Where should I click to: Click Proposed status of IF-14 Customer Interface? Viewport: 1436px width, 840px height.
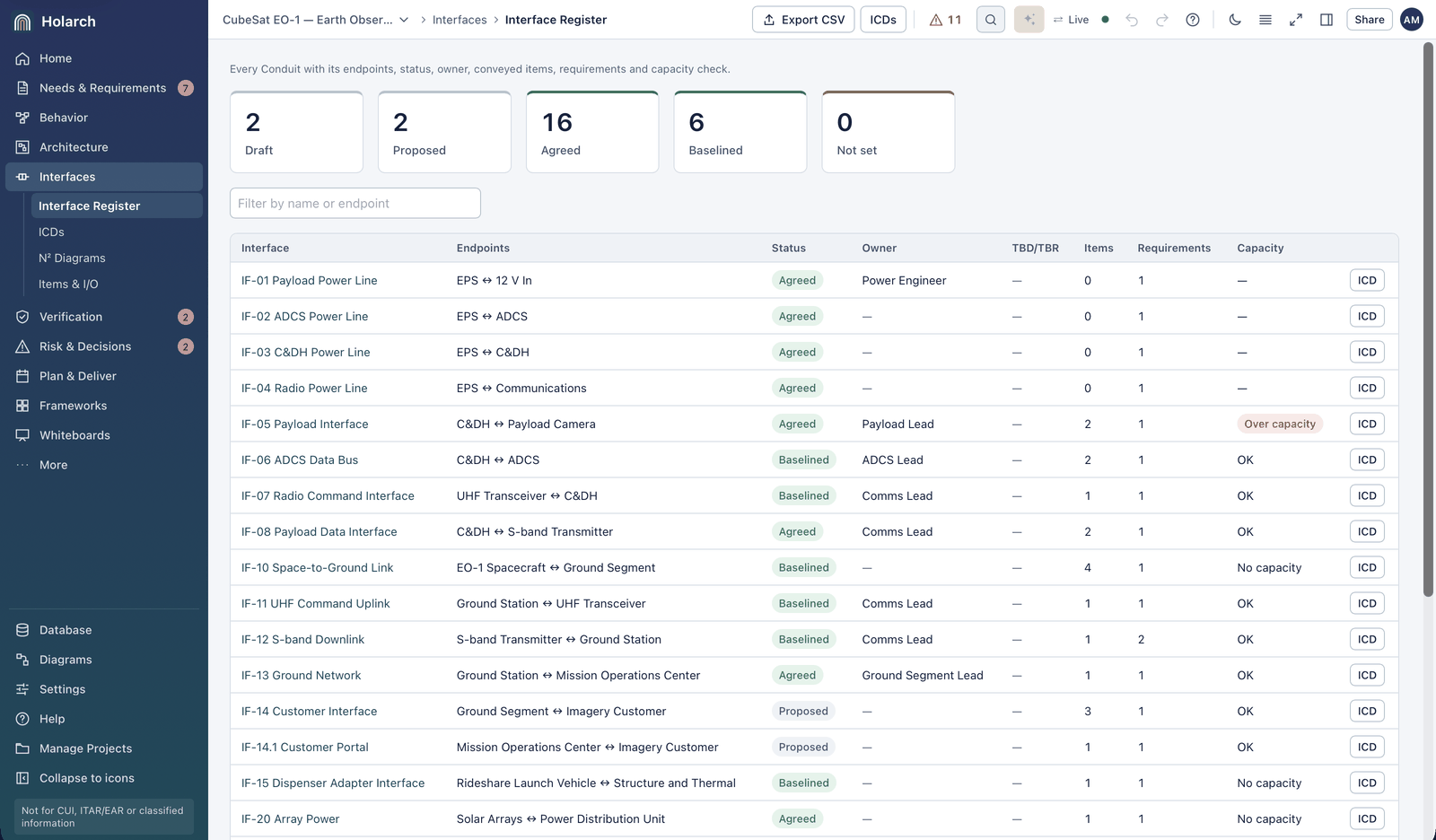[803, 711]
